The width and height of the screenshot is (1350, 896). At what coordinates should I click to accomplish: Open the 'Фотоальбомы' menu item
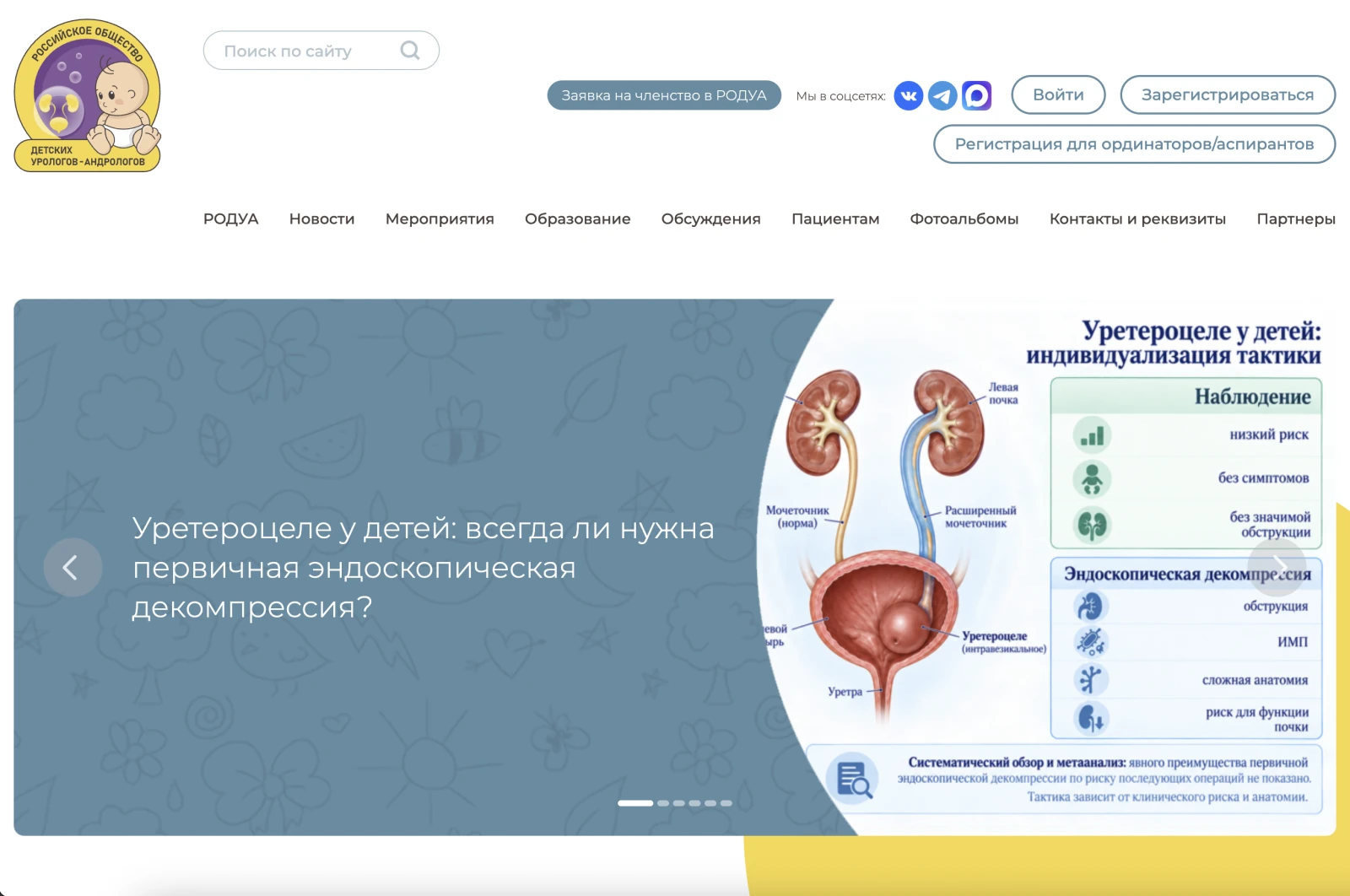click(x=964, y=219)
